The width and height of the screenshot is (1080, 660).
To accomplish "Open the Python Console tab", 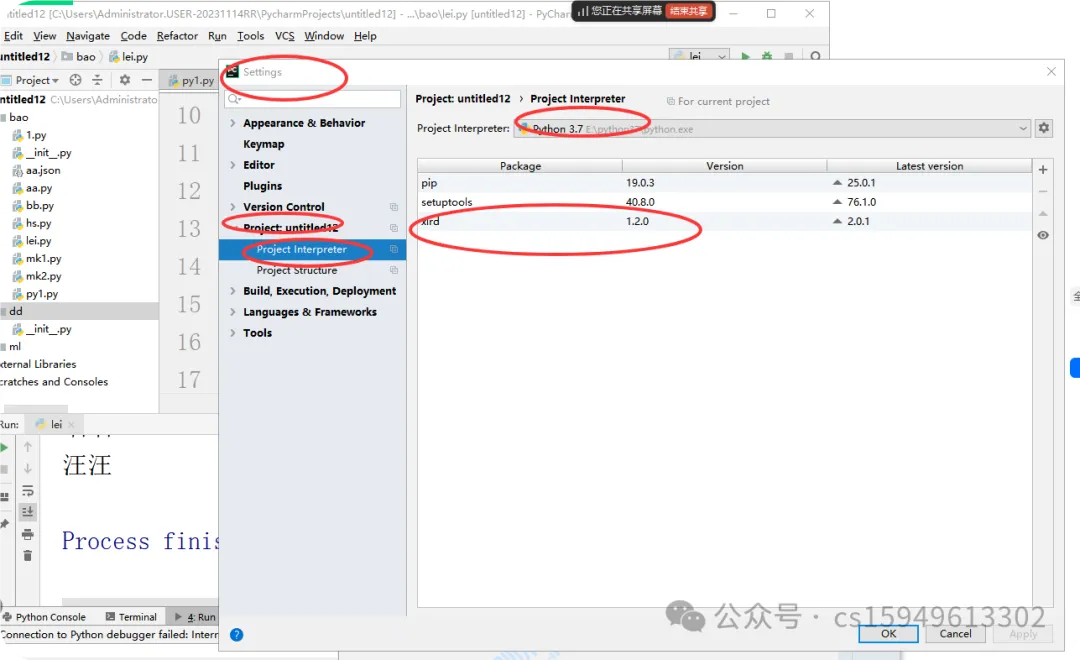I will pos(45,617).
